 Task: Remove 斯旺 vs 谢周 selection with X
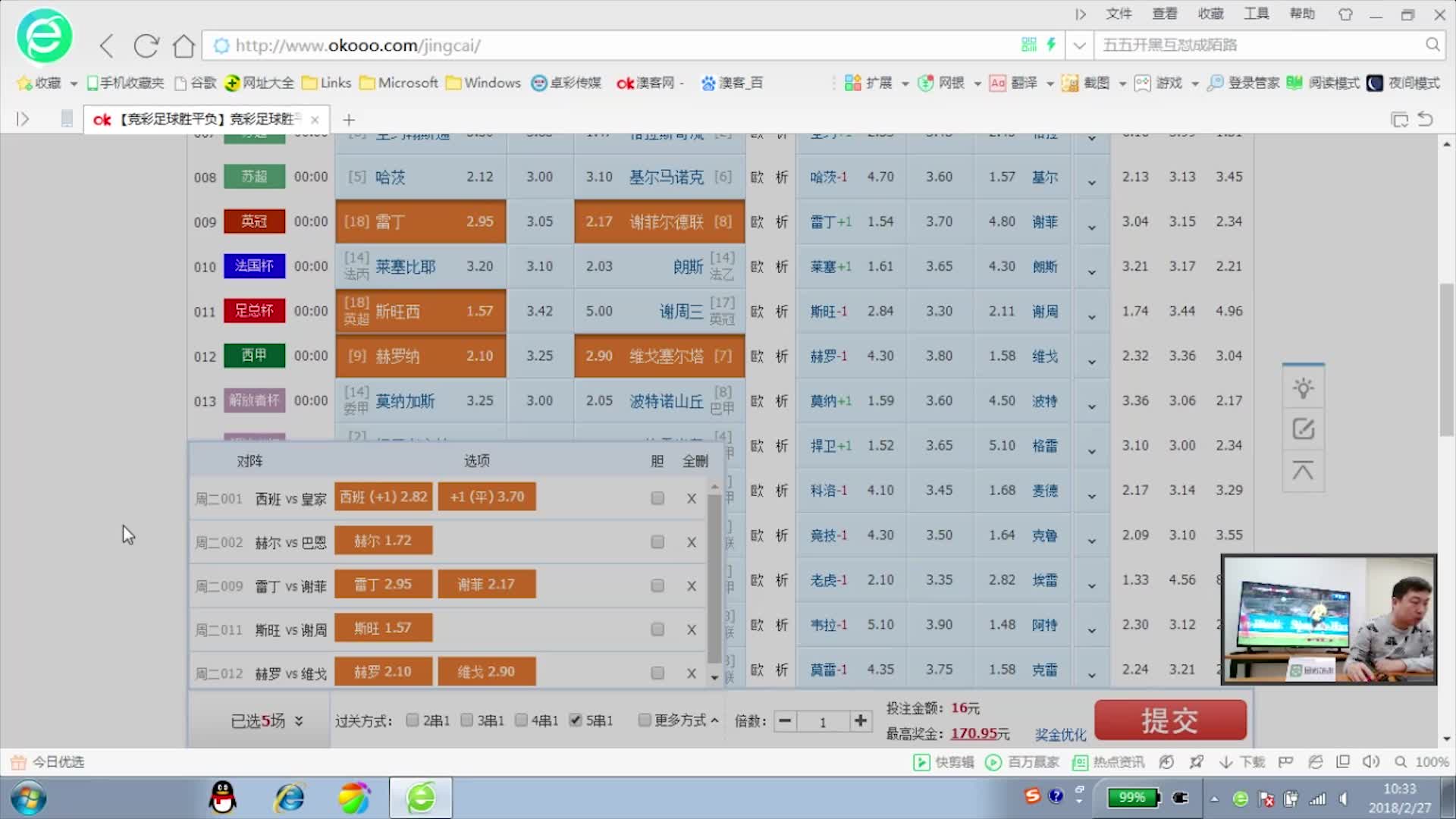coord(692,629)
